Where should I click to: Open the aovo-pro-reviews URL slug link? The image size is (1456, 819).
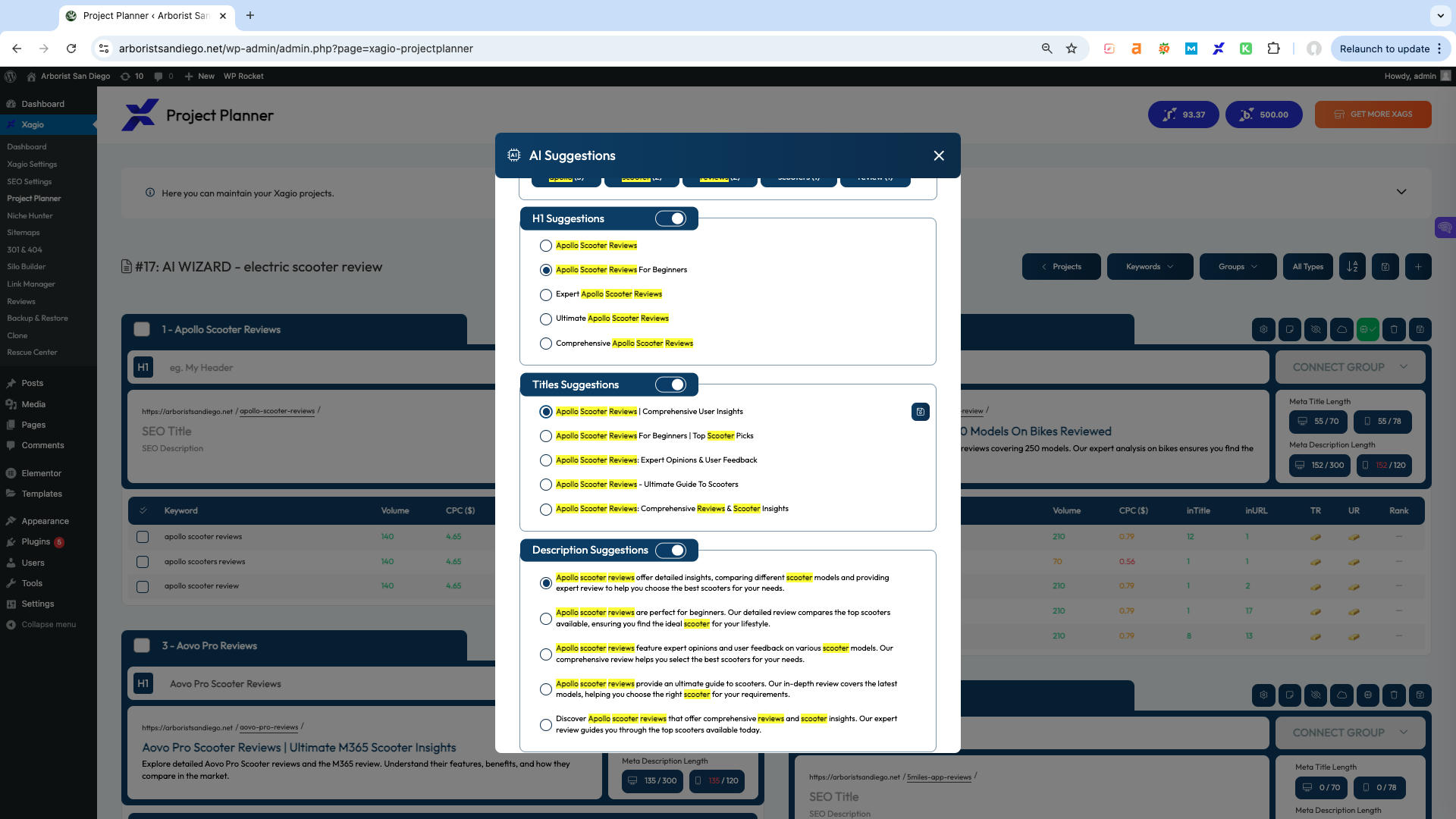268,727
